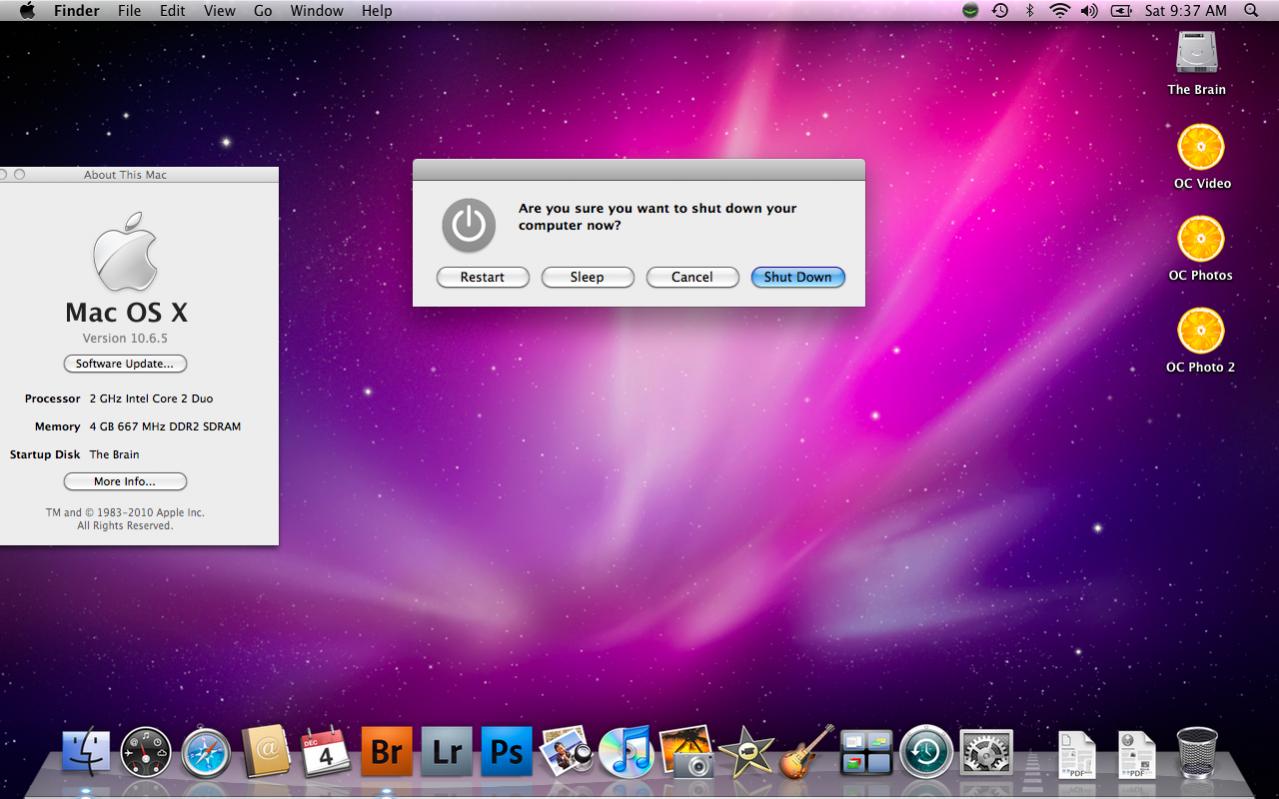Open iCal calendar icon in Dock
1279x799 pixels.
pos(326,752)
